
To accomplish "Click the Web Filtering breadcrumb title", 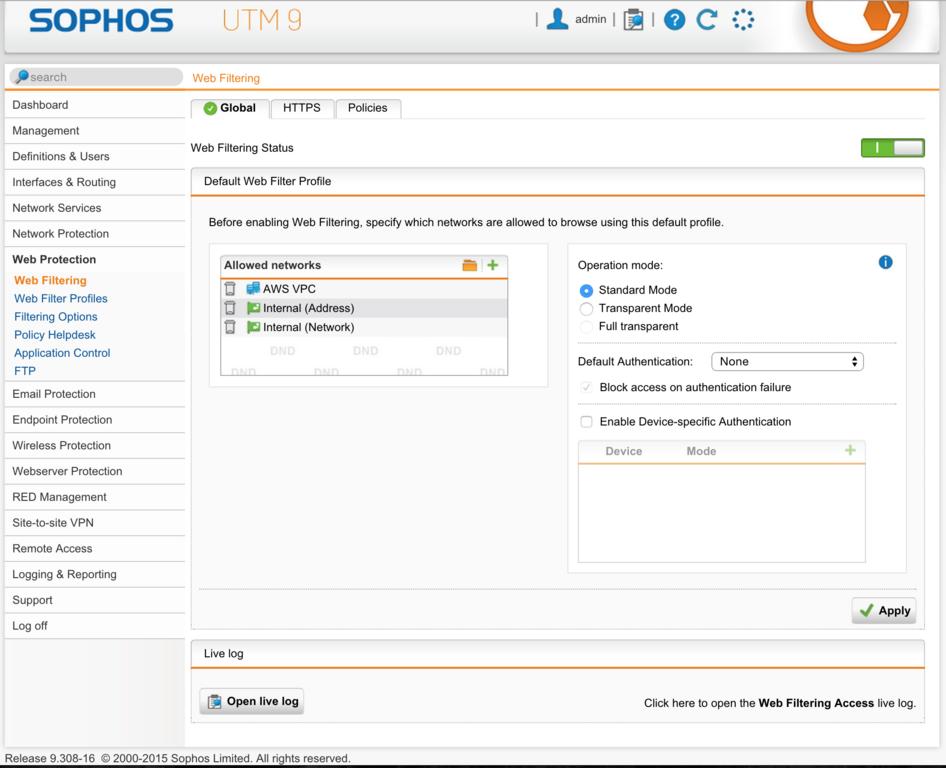I will 226,78.
